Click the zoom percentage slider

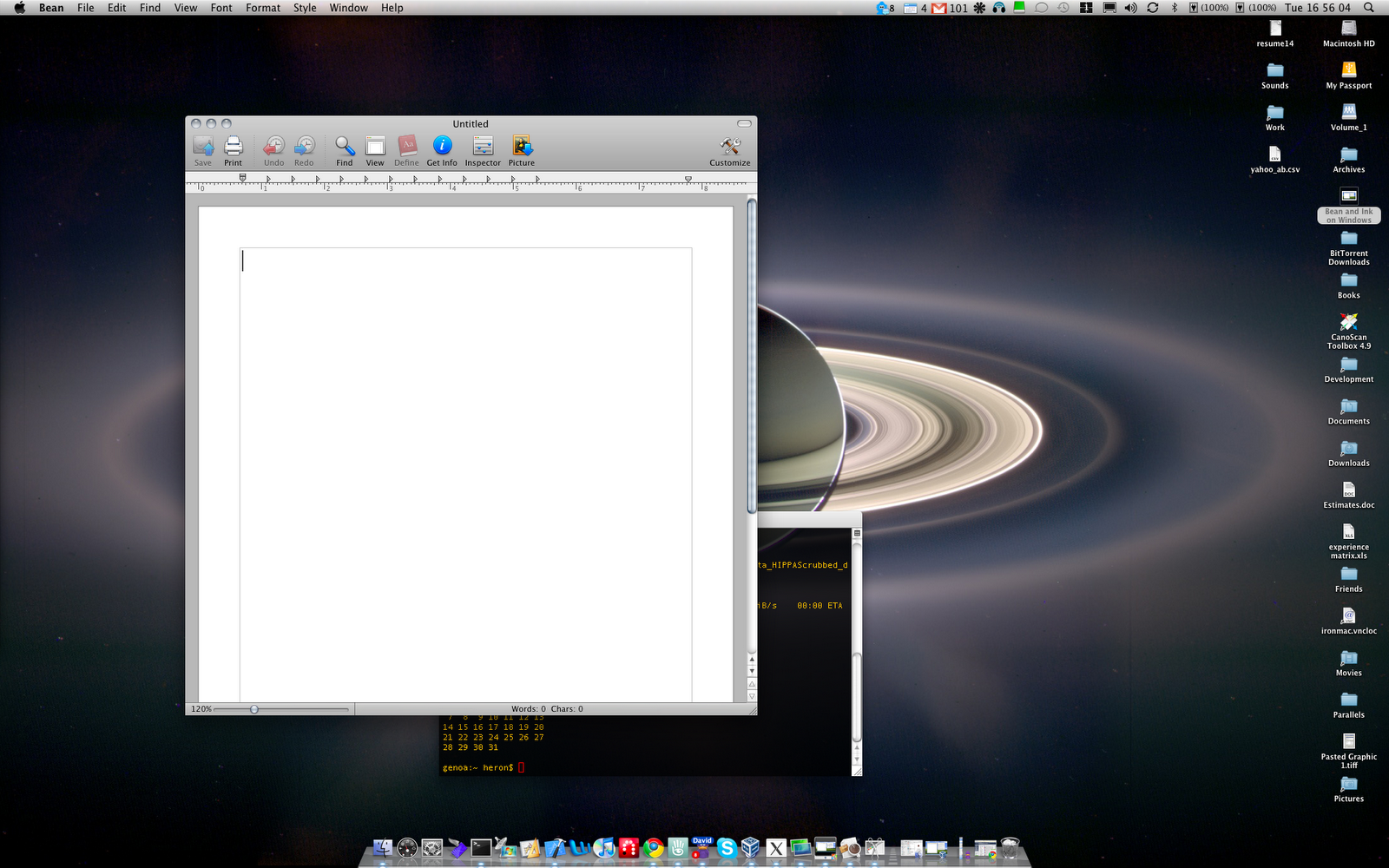coord(254,708)
